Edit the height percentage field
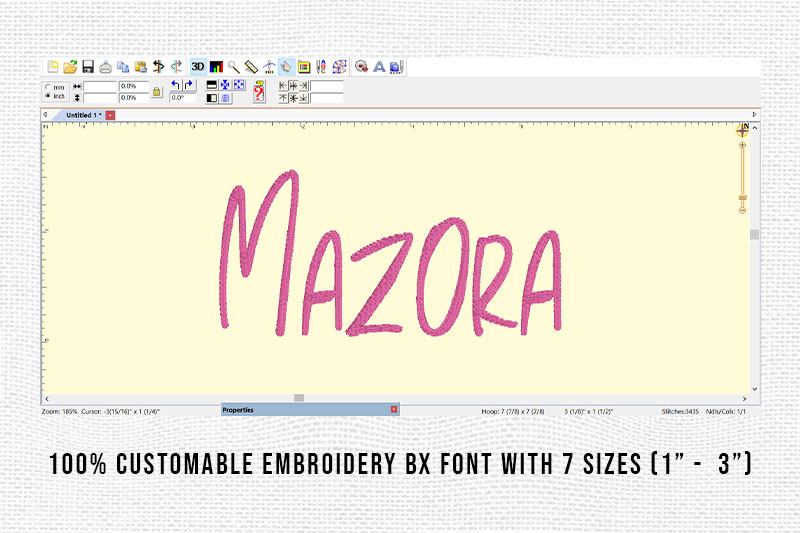 (134, 97)
